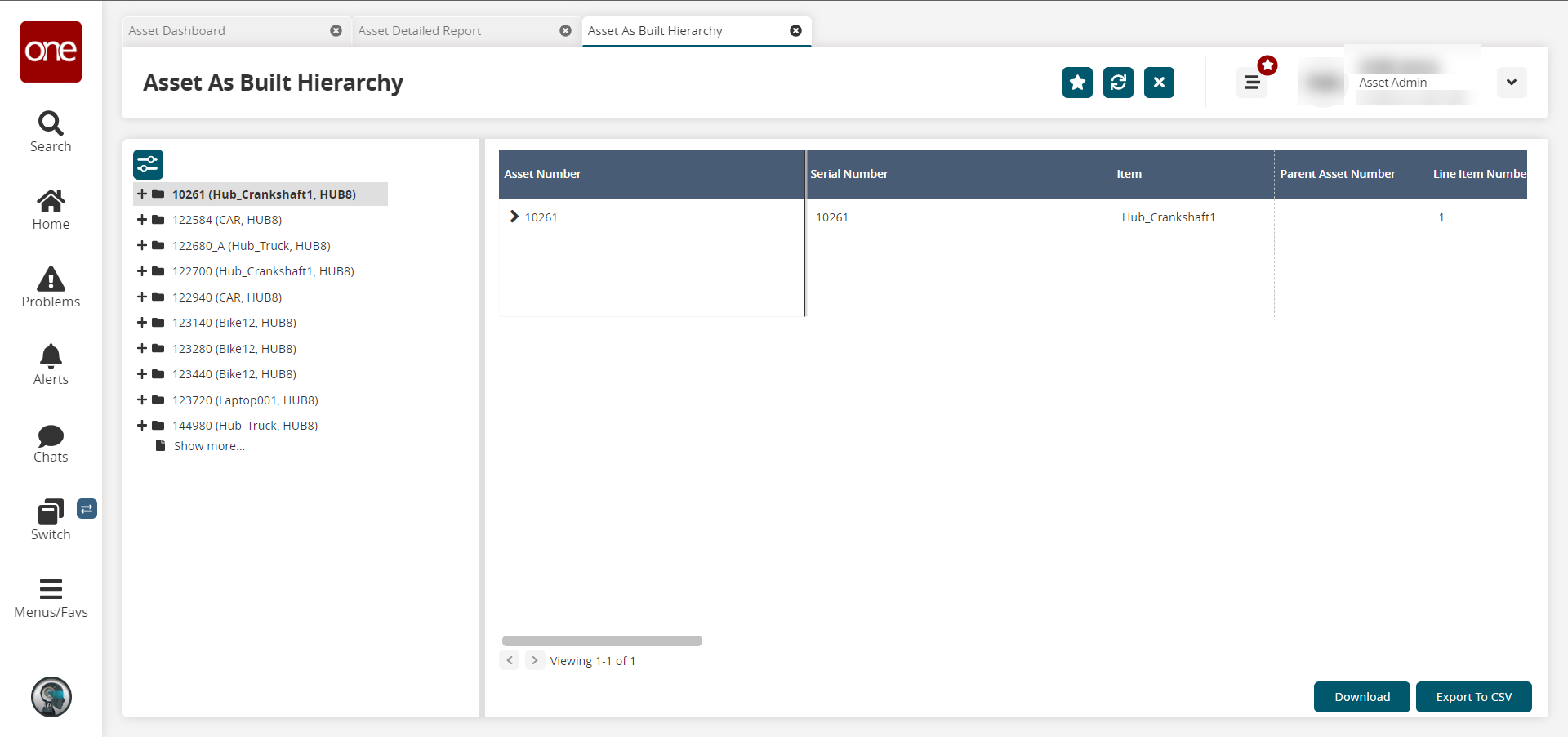Select 123280 (Bike12, HUB8) tree label
The image size is (1568, 737).
tap(234, 349)
